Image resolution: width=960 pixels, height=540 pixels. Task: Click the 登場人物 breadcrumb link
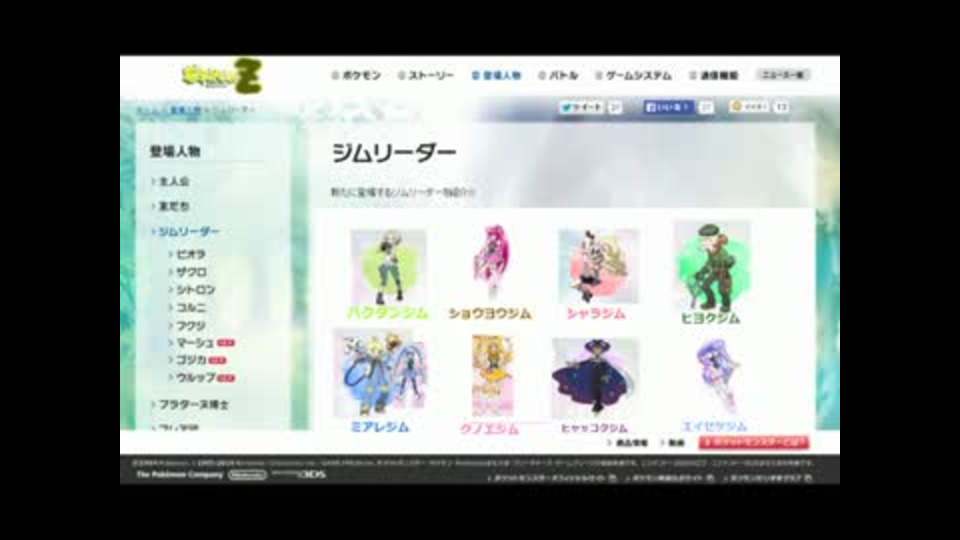click(x=184, y=110)
